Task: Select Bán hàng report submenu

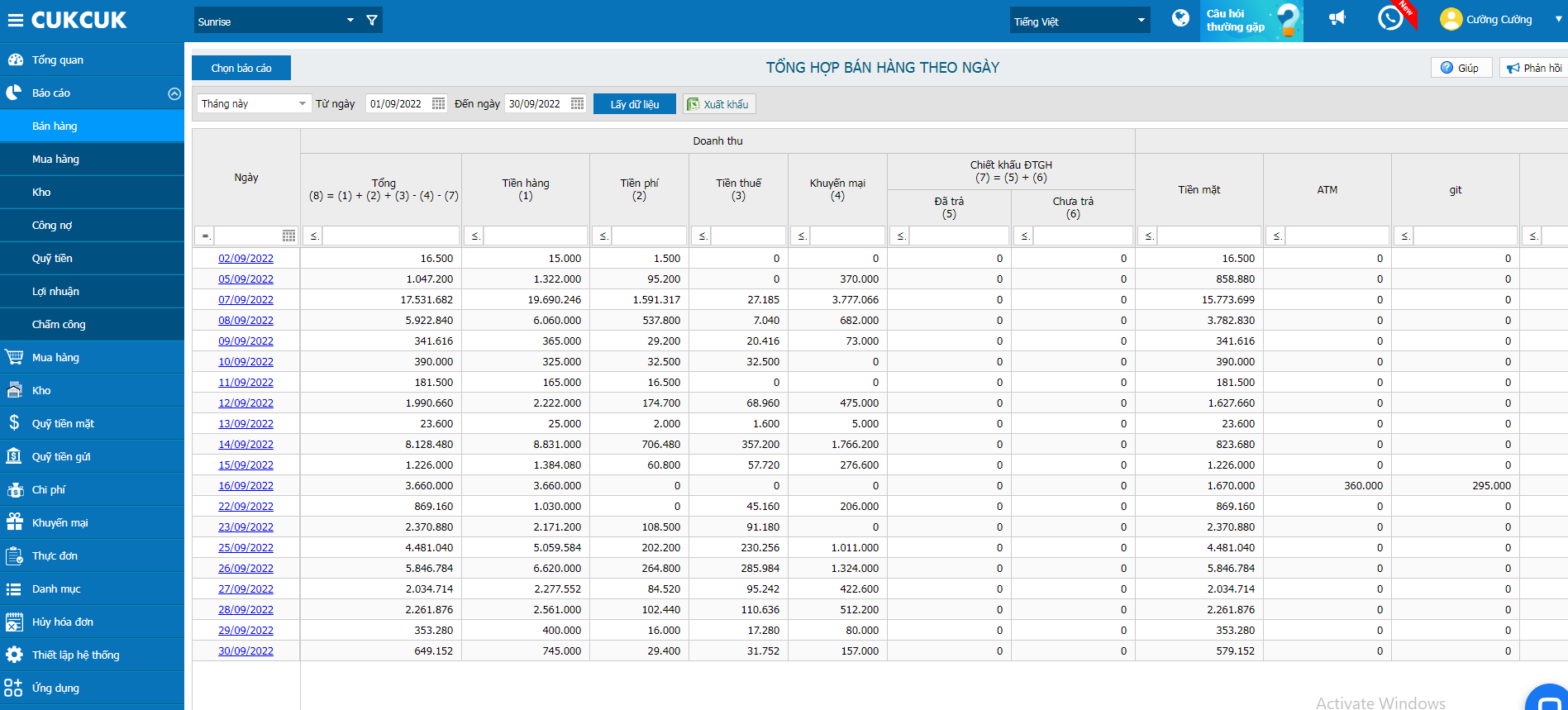Action: coord(92,126)
